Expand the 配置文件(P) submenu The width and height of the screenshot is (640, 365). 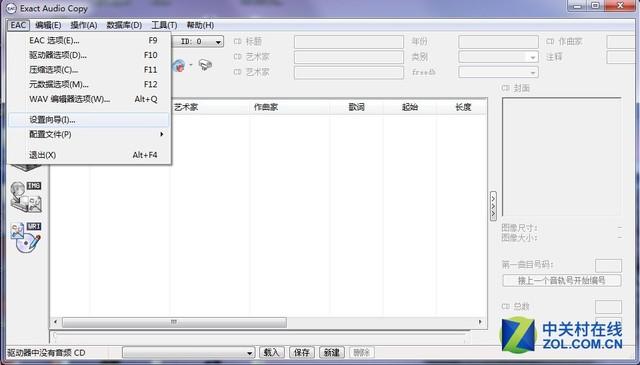point(89,134)
